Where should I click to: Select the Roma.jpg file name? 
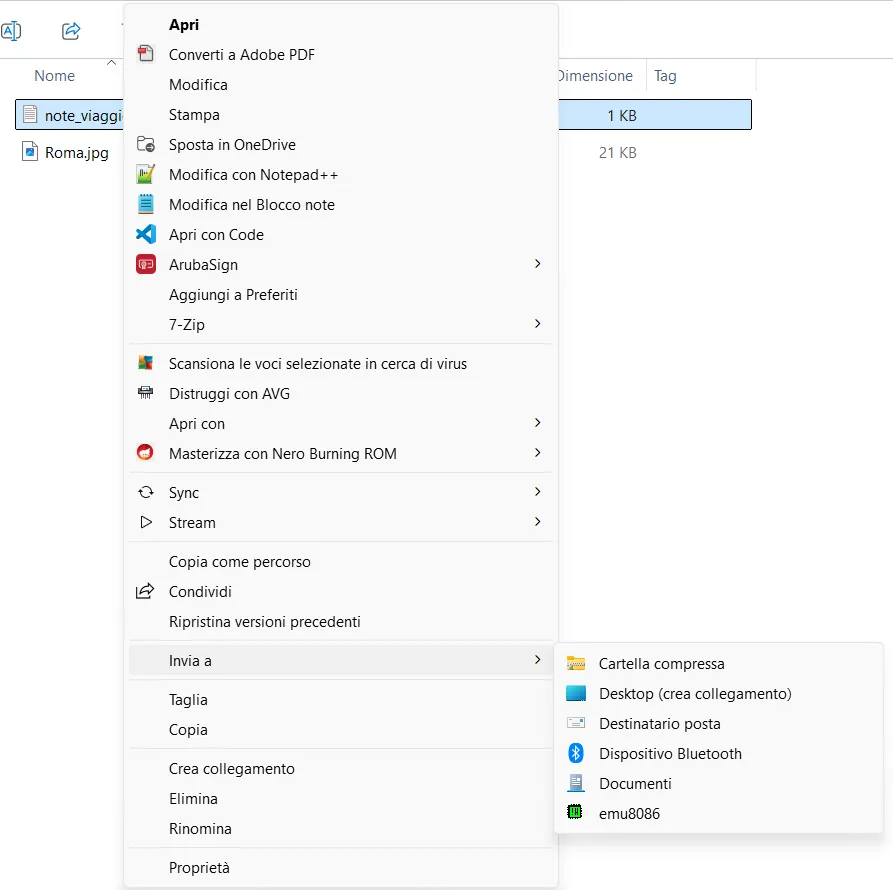(x=77, y=152)
